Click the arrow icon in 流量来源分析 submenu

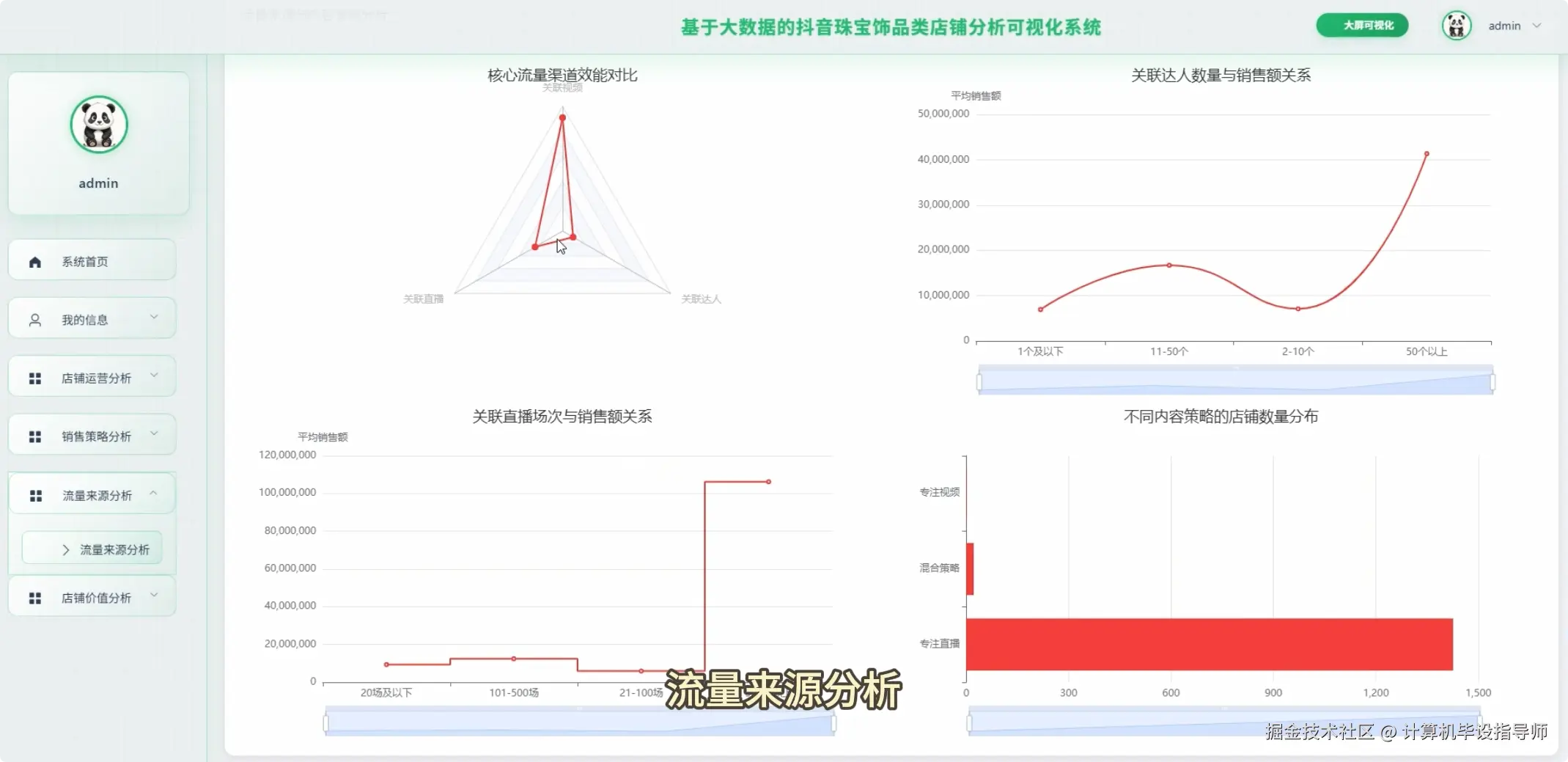[x=66, y=549]
